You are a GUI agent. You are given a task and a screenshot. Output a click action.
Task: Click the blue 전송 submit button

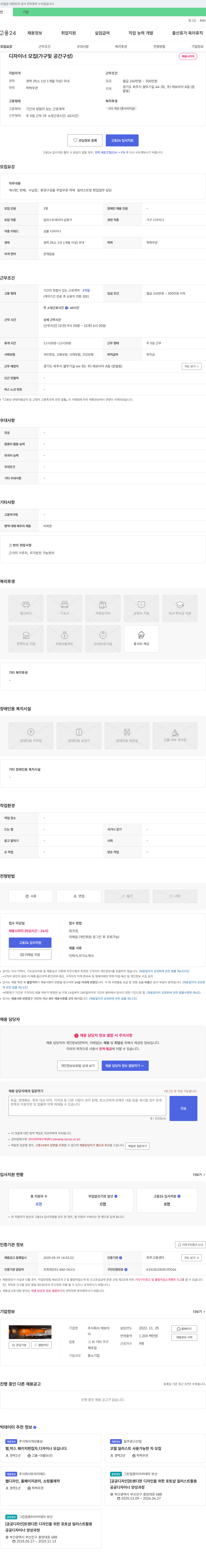point(183,1108)
